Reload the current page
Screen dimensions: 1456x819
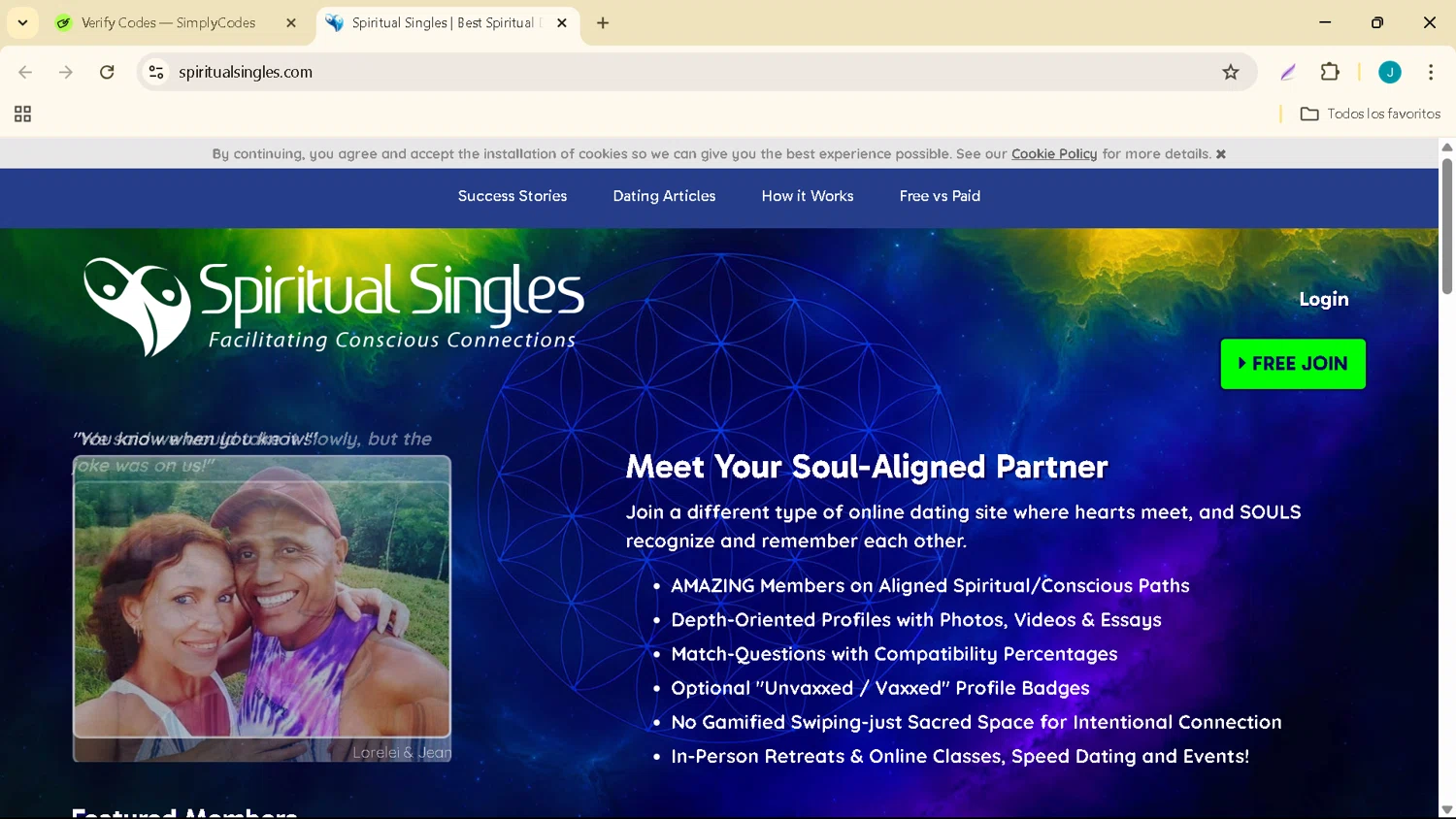coord(107,72)
